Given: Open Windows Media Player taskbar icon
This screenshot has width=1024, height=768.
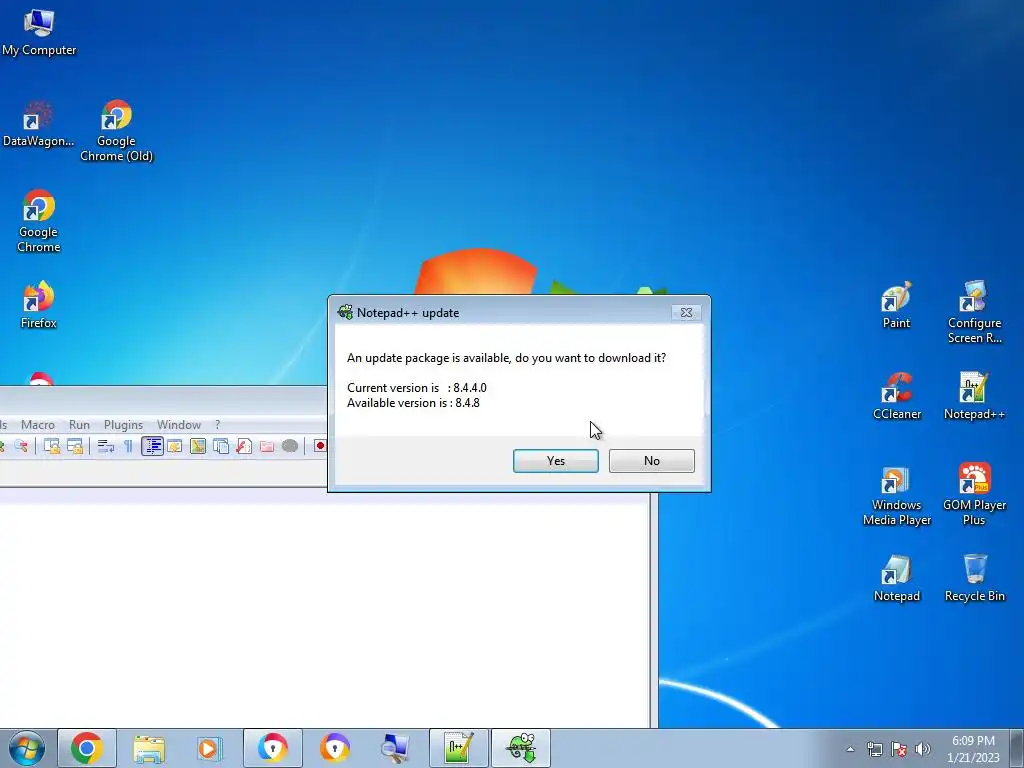Looking at the screenshot, I should (210, 748).
